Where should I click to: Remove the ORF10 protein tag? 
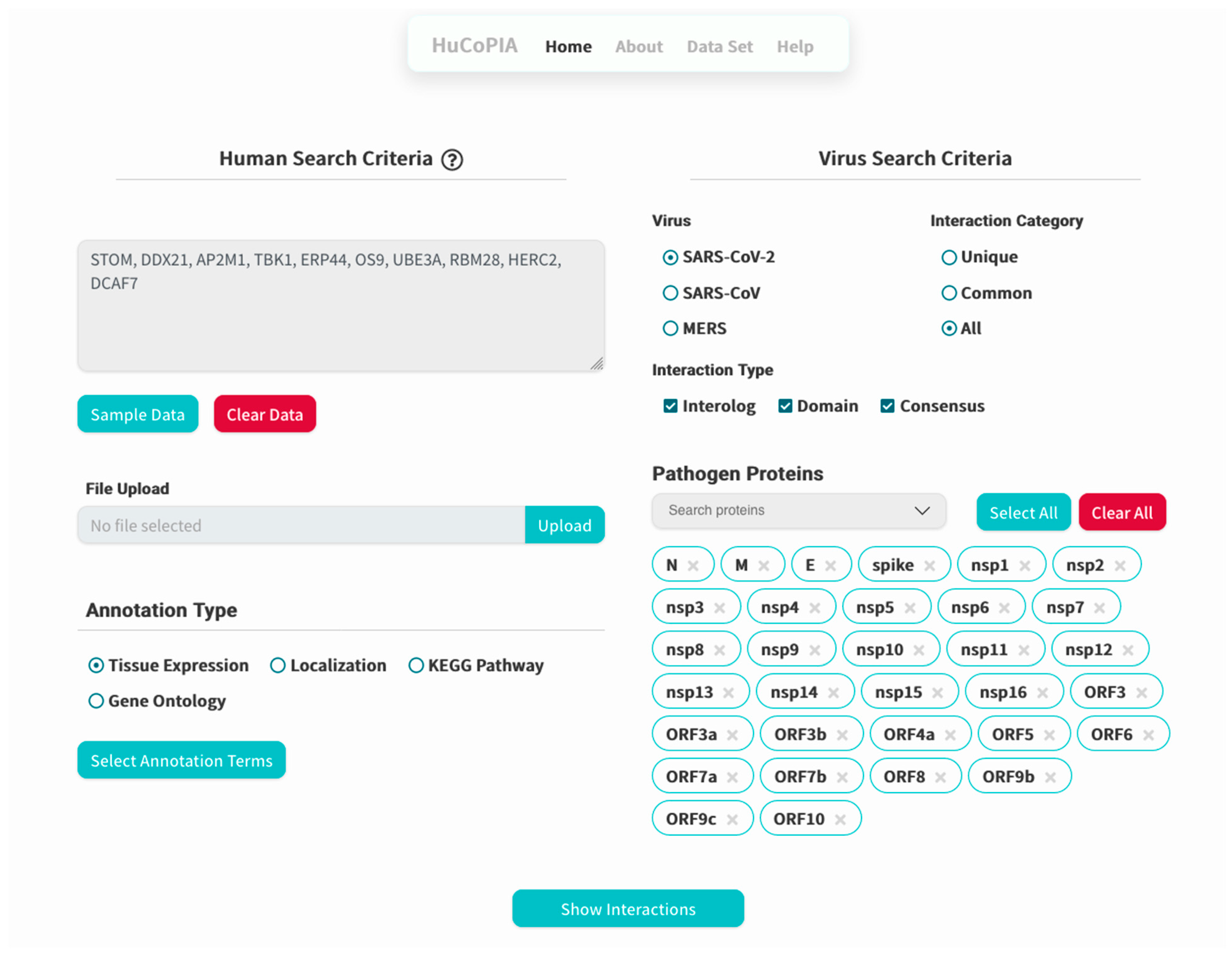[840, 819]
